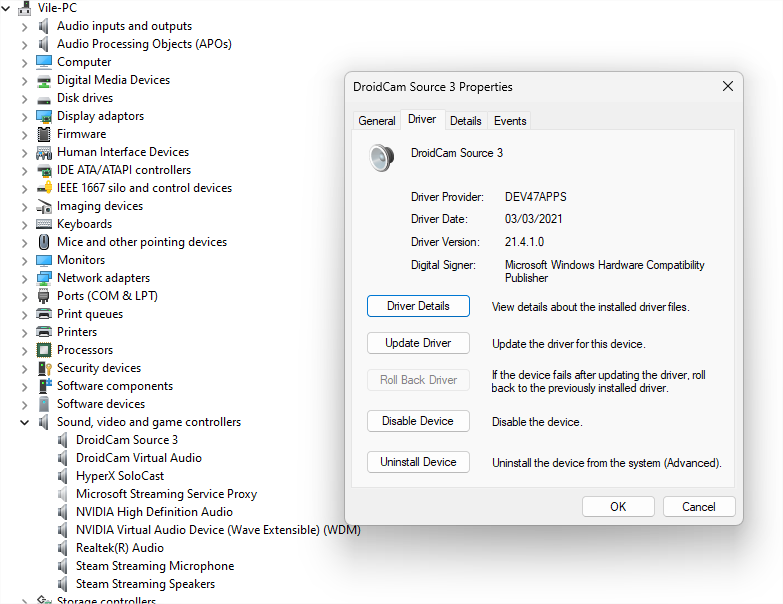Select Steam Streaming Speakers device
The image size is (783, 604).
[x=145, y=584]
